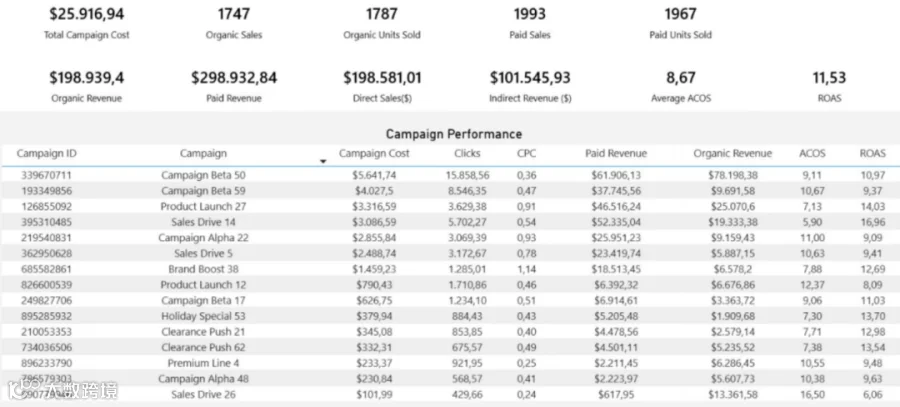The height and width of the screenshot is (407, 900).
Task: Select campaign ID 219540831
Action: pyautogui.click(x=46, y=238)
